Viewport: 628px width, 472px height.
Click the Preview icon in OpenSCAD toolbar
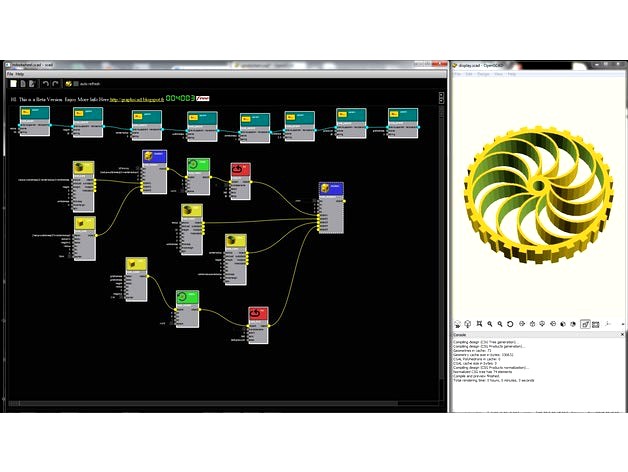click(x=458, y=324)
